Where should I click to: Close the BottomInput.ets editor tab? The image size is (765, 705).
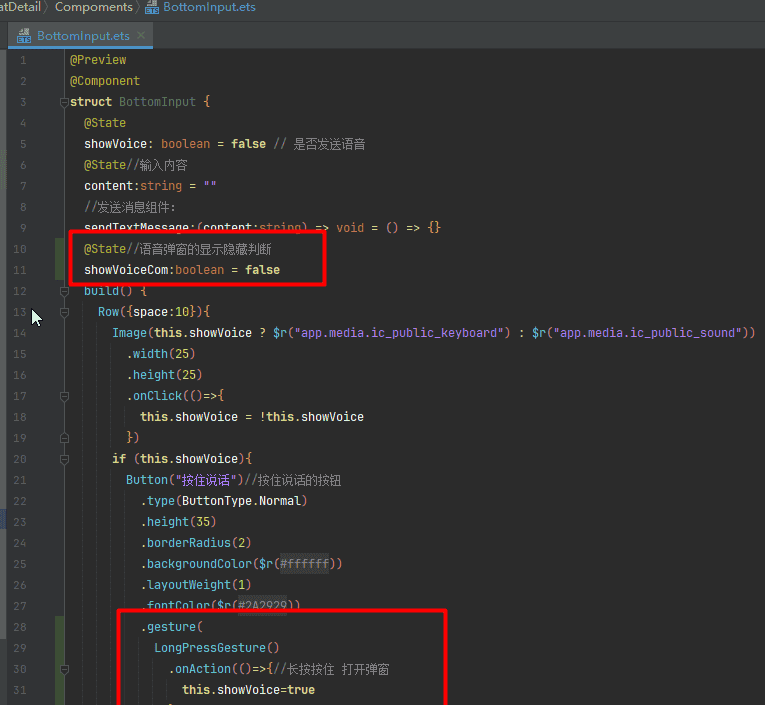click(x=142, y=36)
